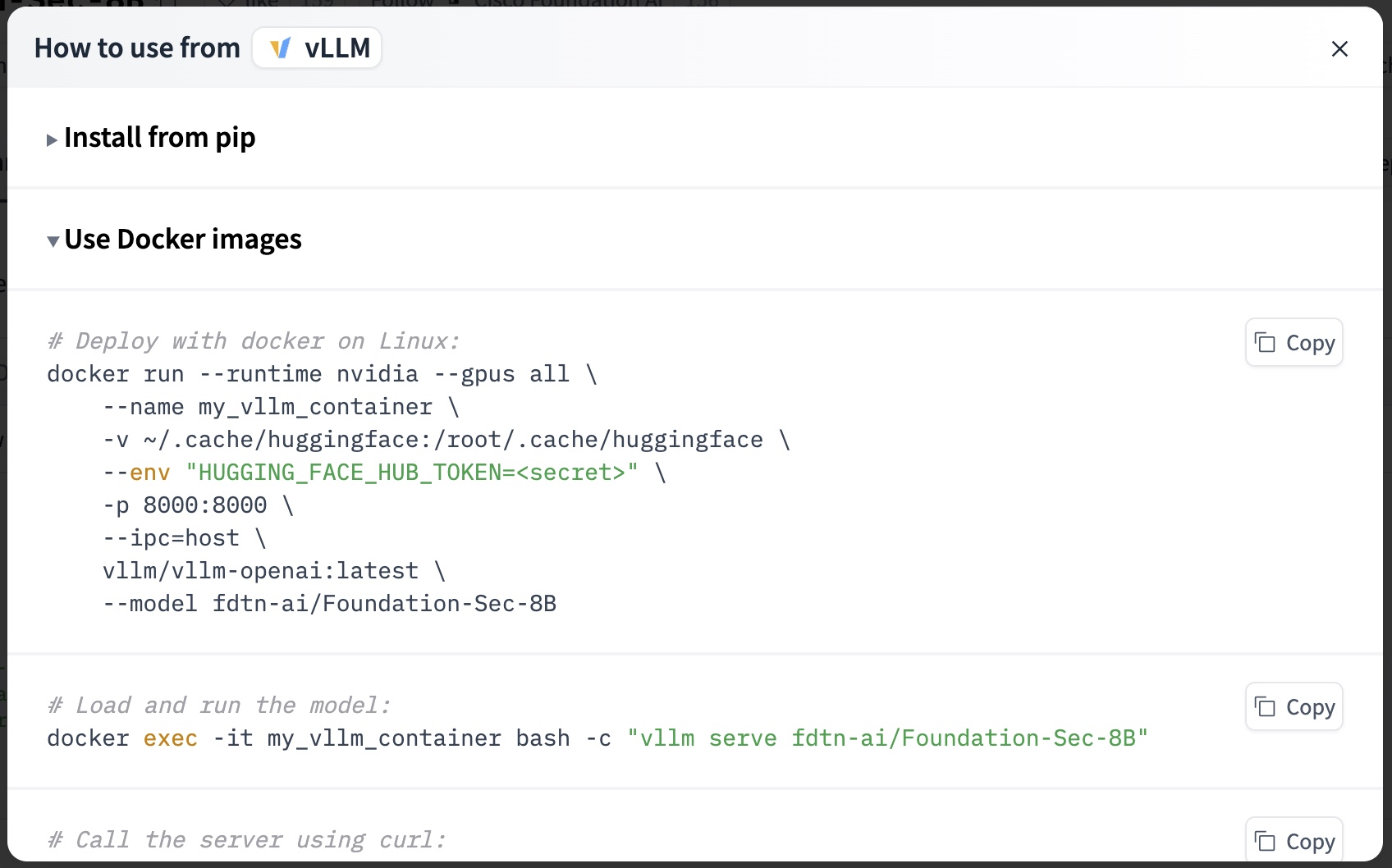Click the HUGGING_FACE_HUB_TOKEN string in code

(412, 473)
